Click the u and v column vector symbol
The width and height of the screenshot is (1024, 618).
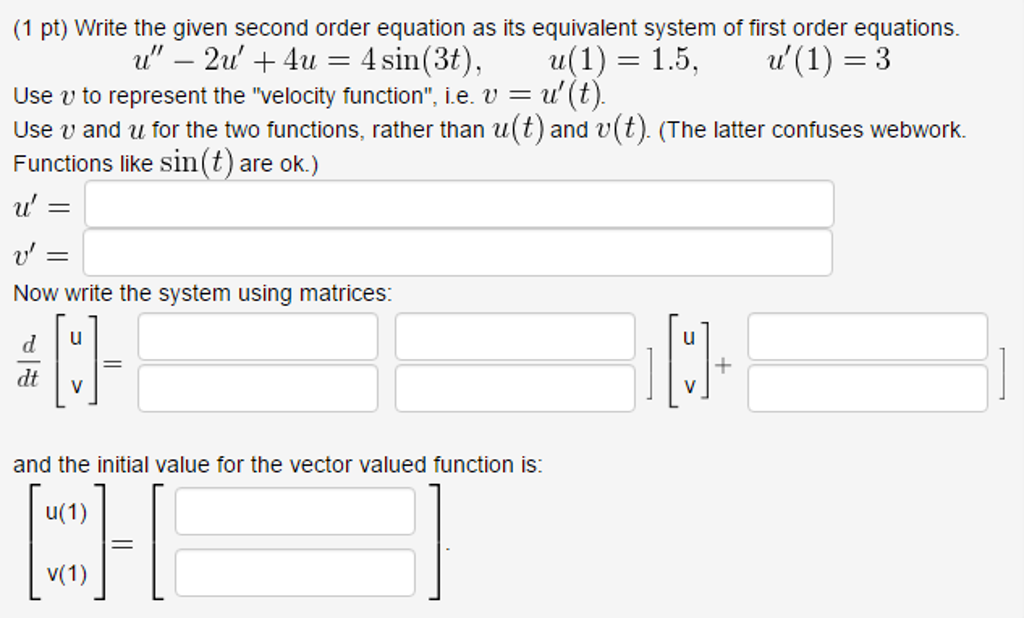click(x=75, y=362)
